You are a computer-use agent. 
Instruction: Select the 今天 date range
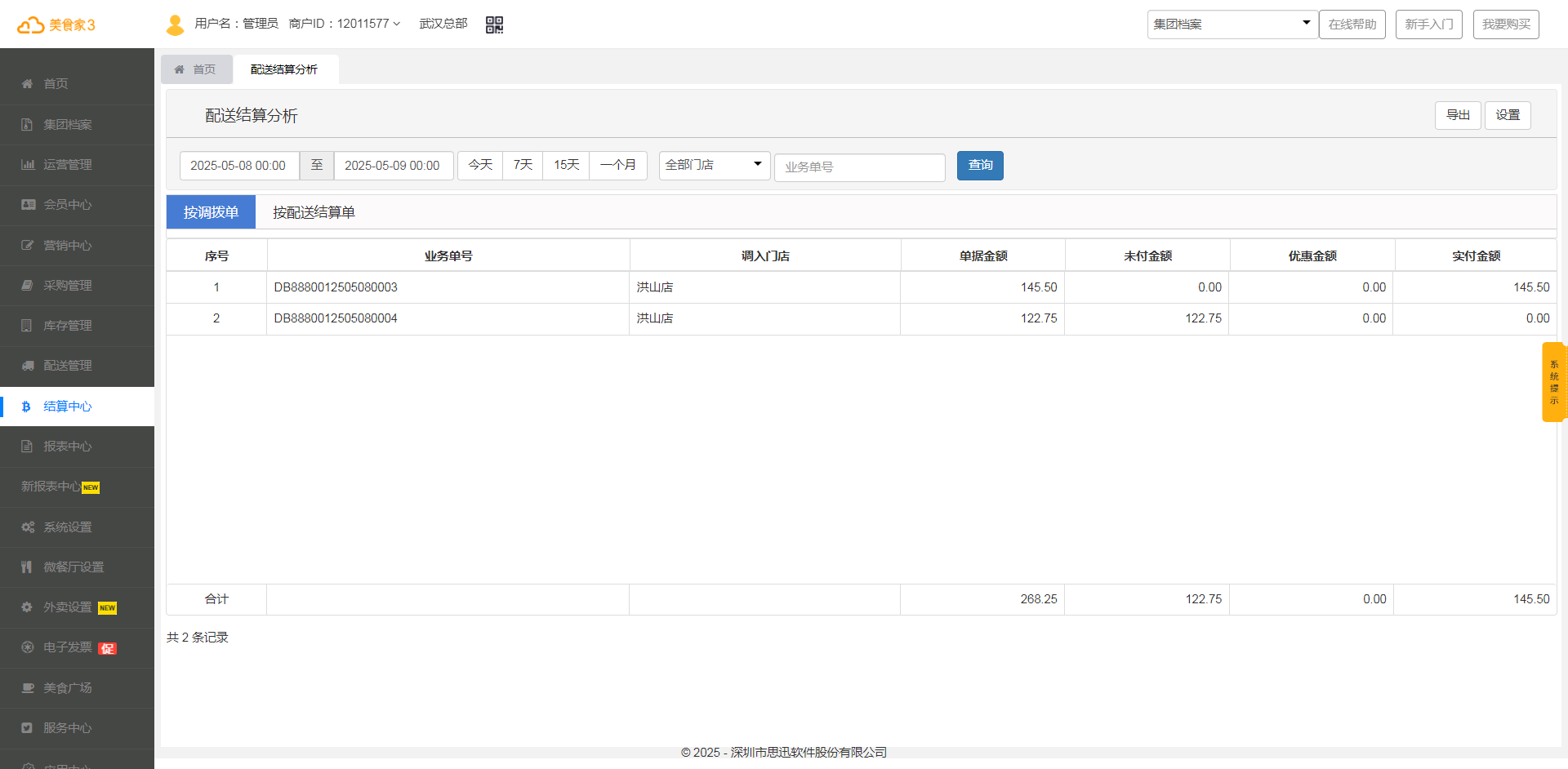[480, 166]
